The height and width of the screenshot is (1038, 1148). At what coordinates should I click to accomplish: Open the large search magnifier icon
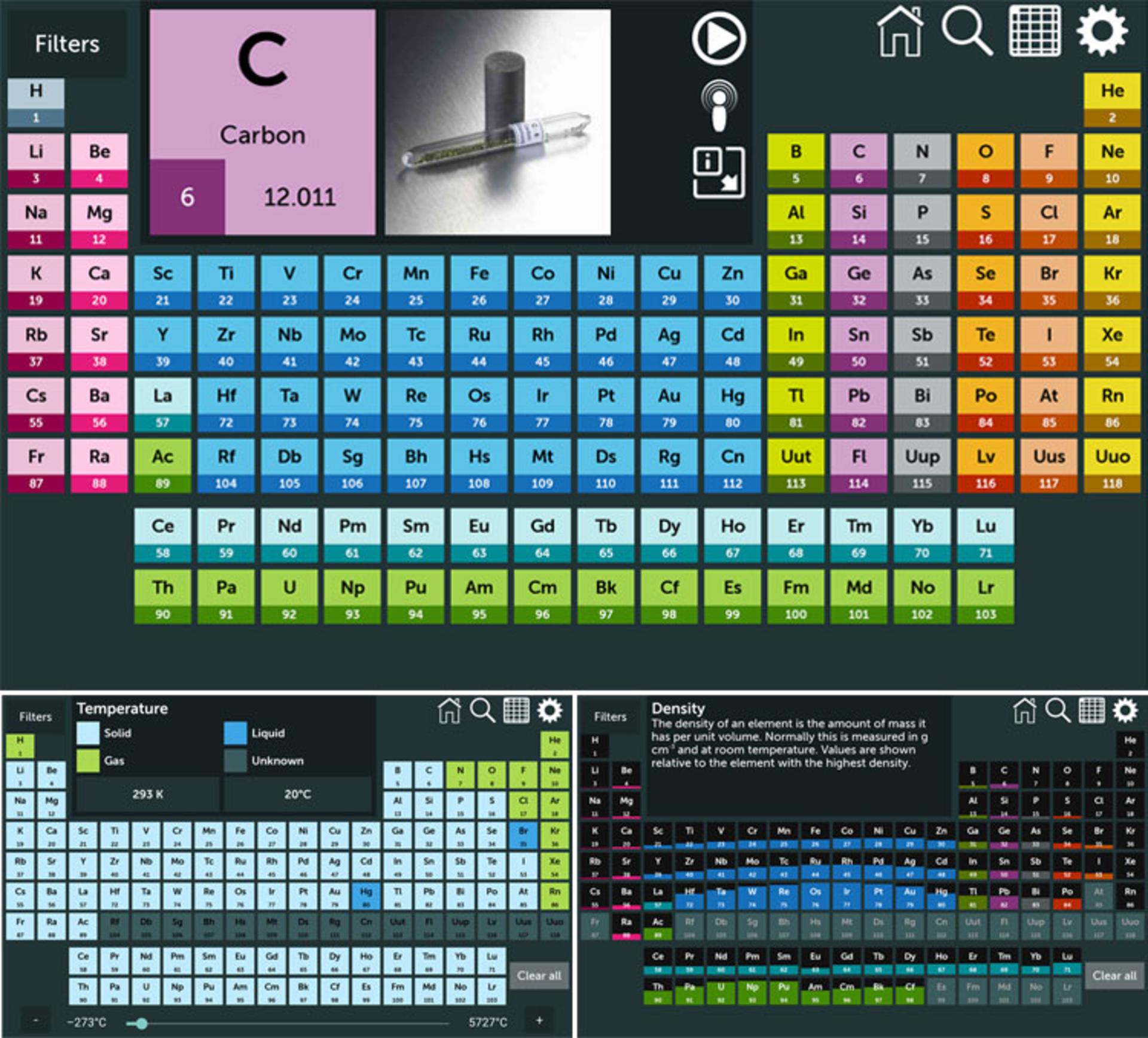coord(967,31)
